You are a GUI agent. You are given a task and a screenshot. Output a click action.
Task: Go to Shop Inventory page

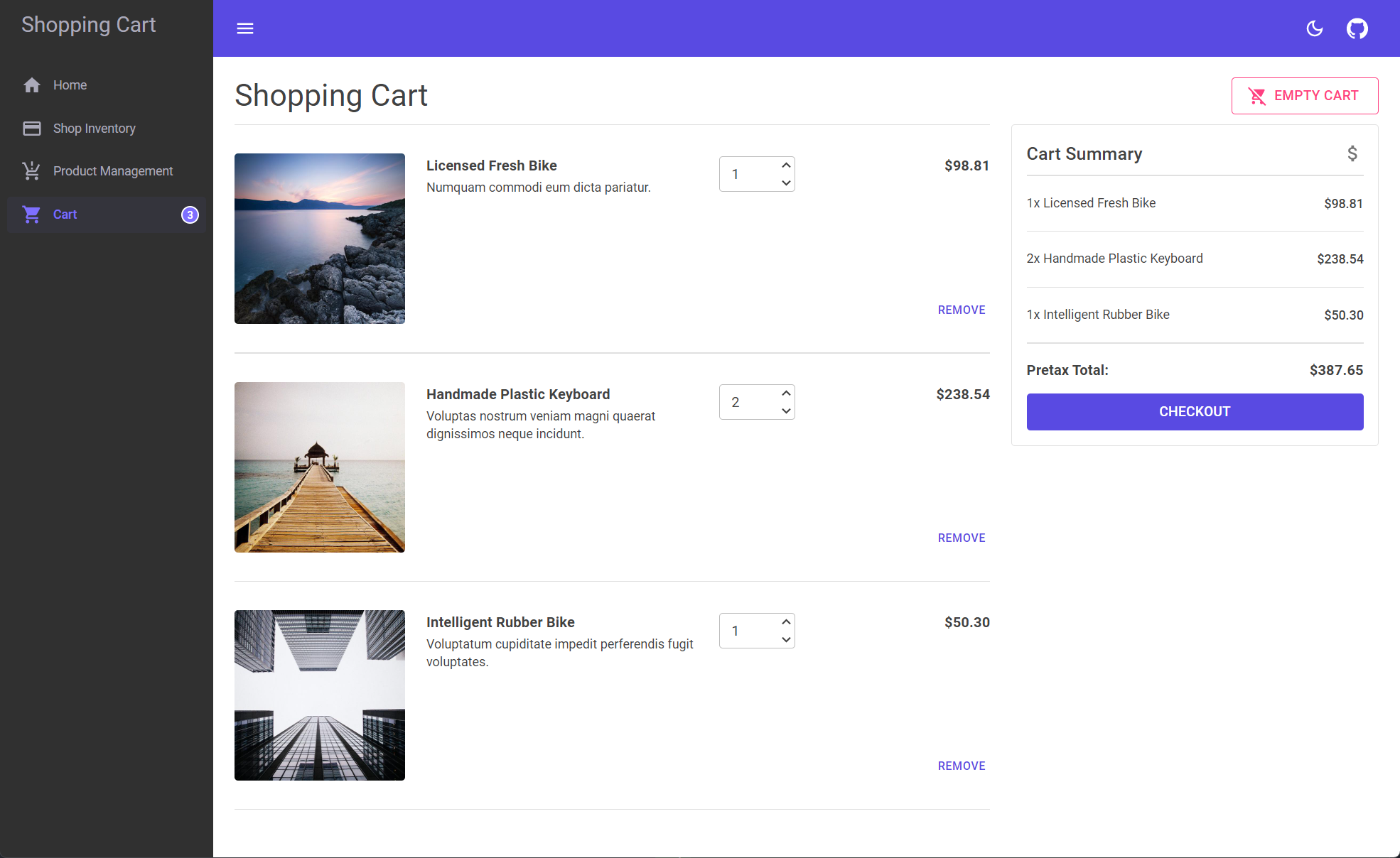pos(94,129)
